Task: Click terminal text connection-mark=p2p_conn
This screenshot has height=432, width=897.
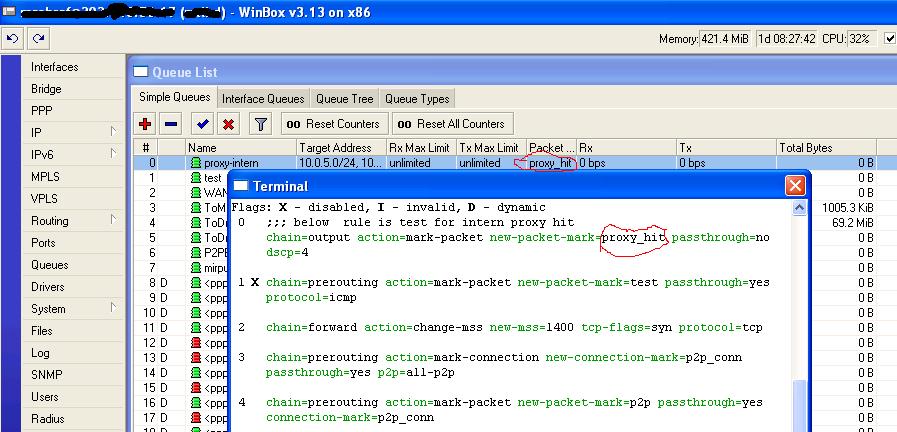Action: pos(350,417)
